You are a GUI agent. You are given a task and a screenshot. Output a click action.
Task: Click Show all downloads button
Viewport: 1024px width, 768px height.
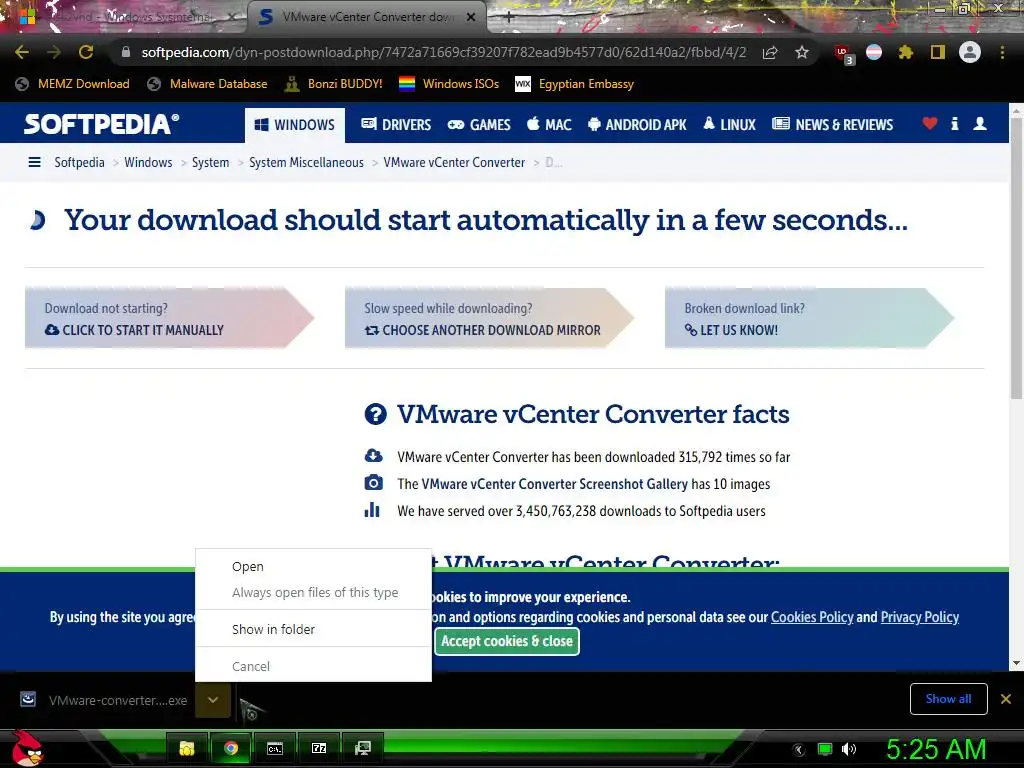[x=948, y=699]
